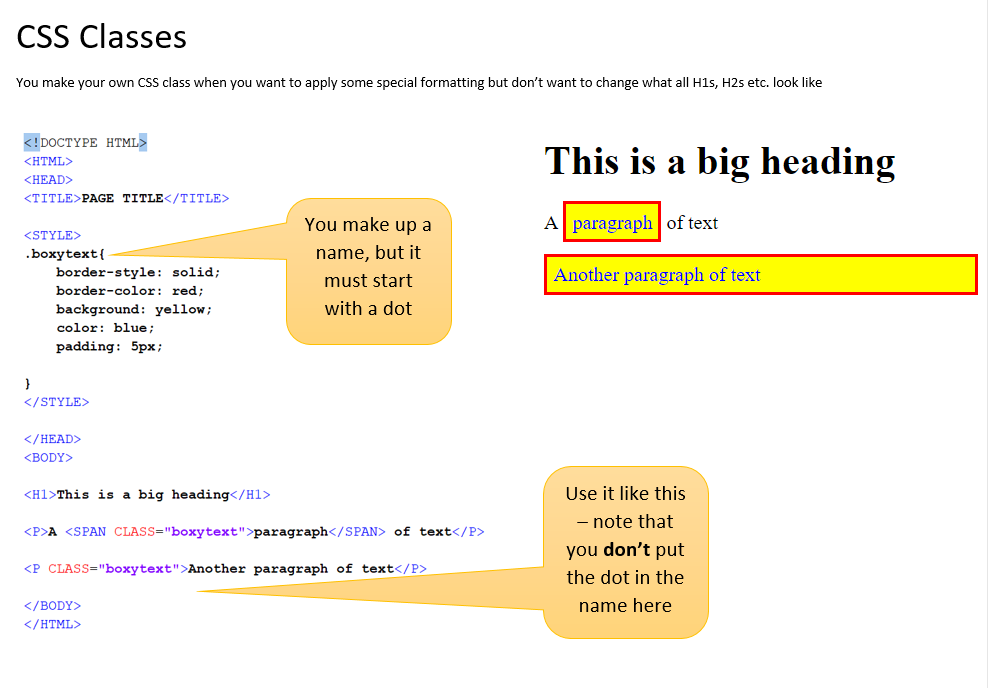The height and width of the screenshot is (688, 988).
Task: Select the opening <STYLE> tag
Action: tap(52, 236)
